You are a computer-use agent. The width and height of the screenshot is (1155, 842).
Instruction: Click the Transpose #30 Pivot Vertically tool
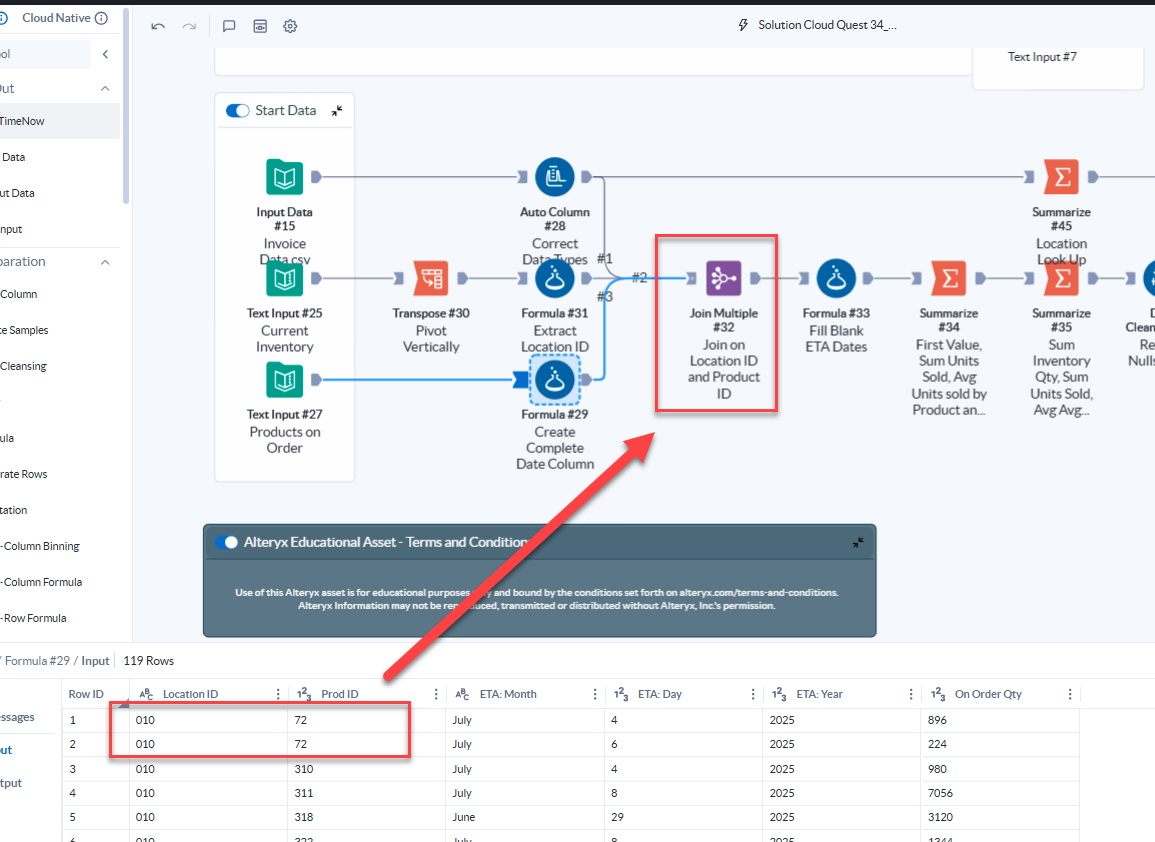click(431, 278)
